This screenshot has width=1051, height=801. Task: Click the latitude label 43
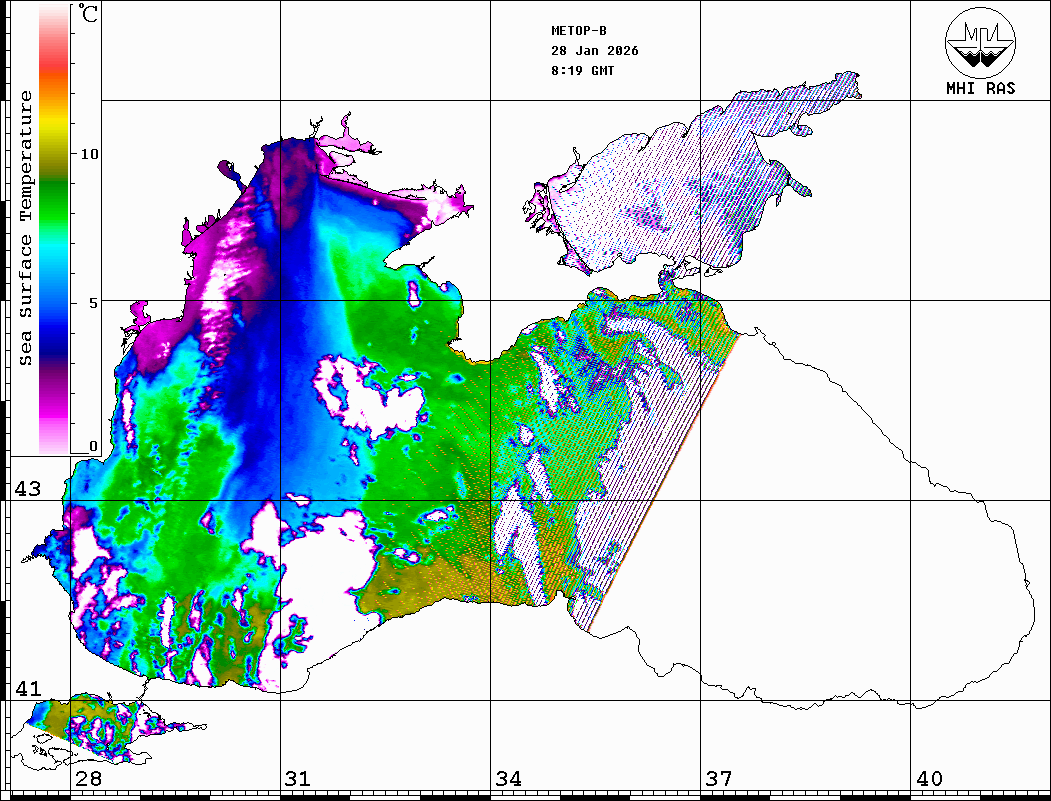(27, 490)
